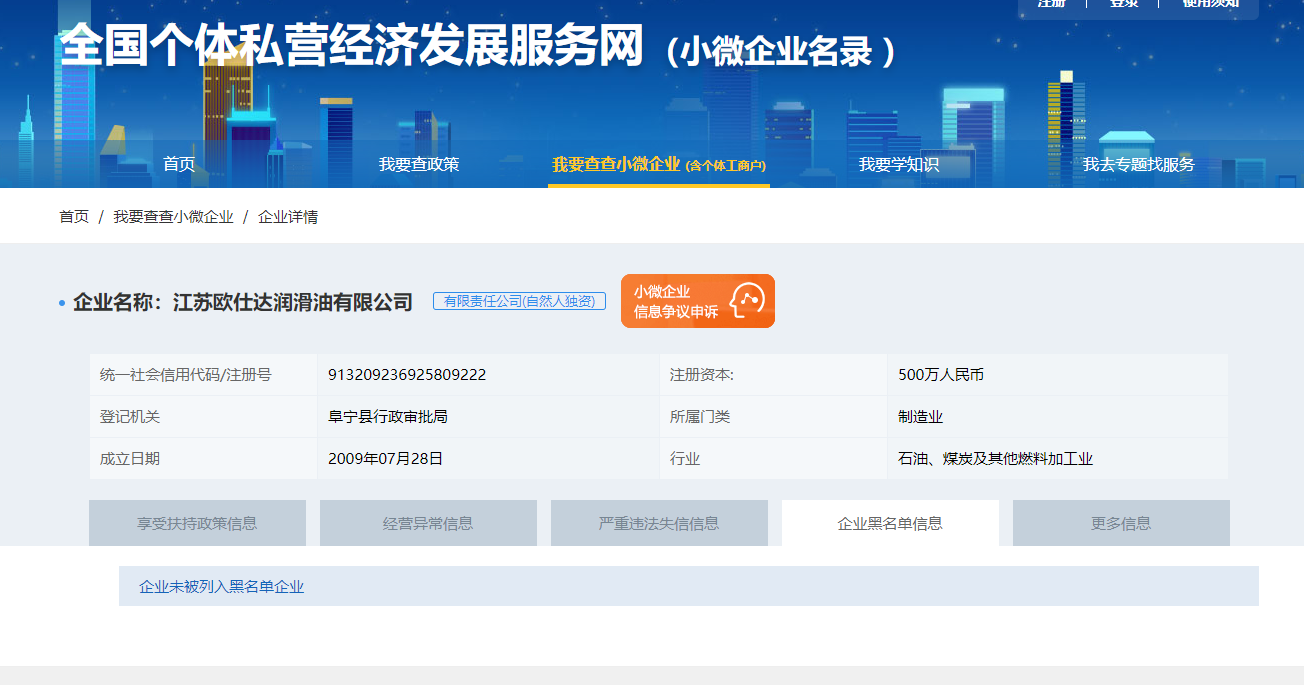Click 企业详情 in the breadcrumb
1304x685 pixels.
tap(288, 217)
